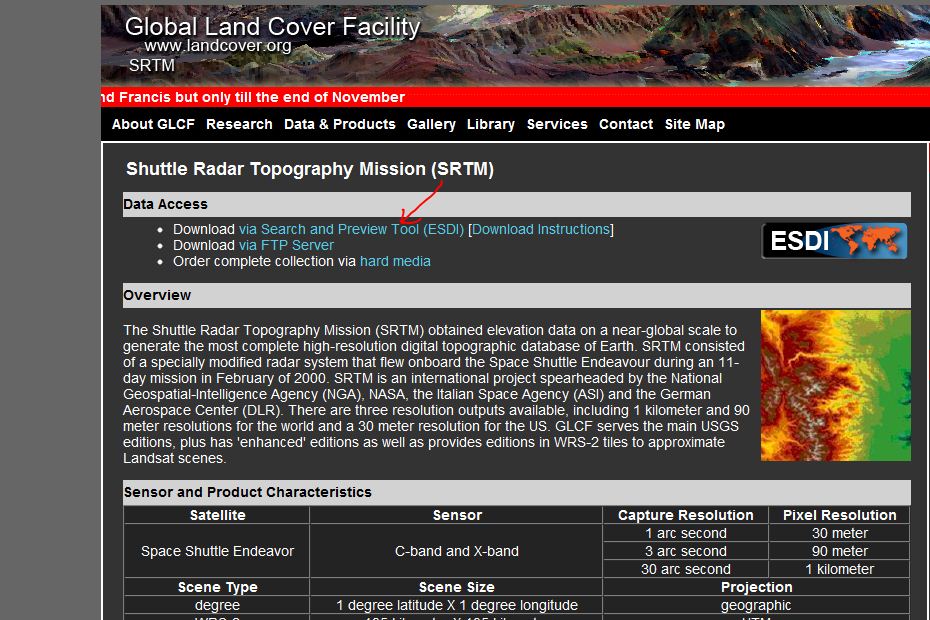This screenshot has width=930, height=620.
Task: Open the Search and Preview Tool (ESDI) link
Action: [x=351, y=229]
